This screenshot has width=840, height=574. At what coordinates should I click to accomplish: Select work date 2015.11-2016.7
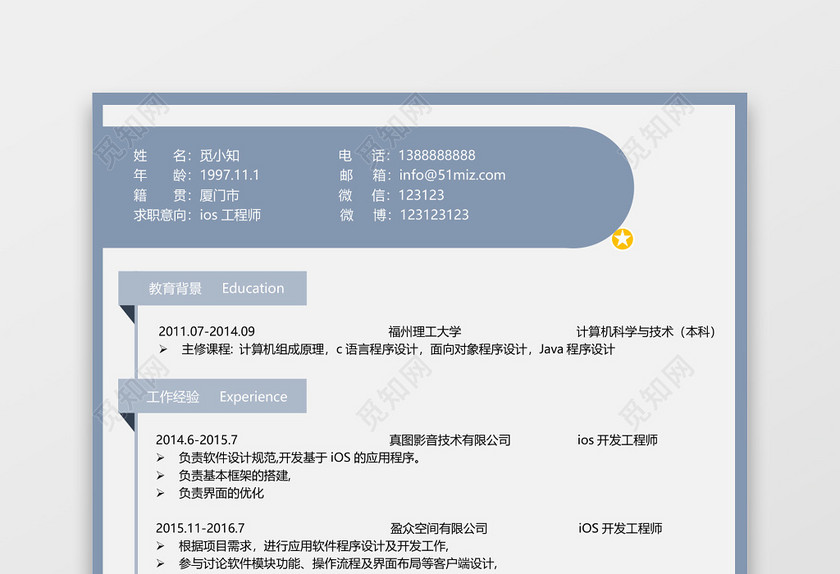[x=200, y=528]
